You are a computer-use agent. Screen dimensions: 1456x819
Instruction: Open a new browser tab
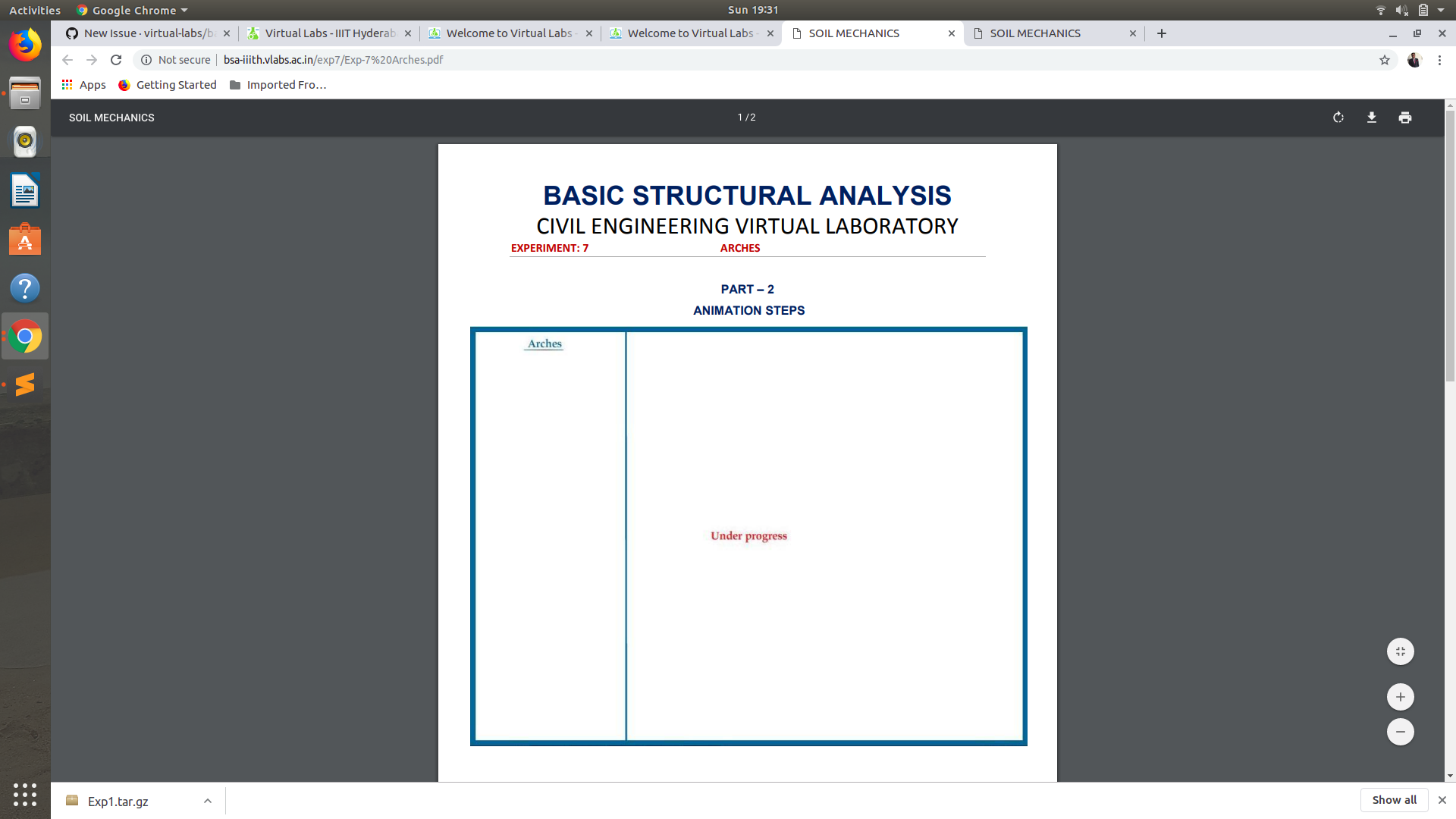tap(1161, 33)
